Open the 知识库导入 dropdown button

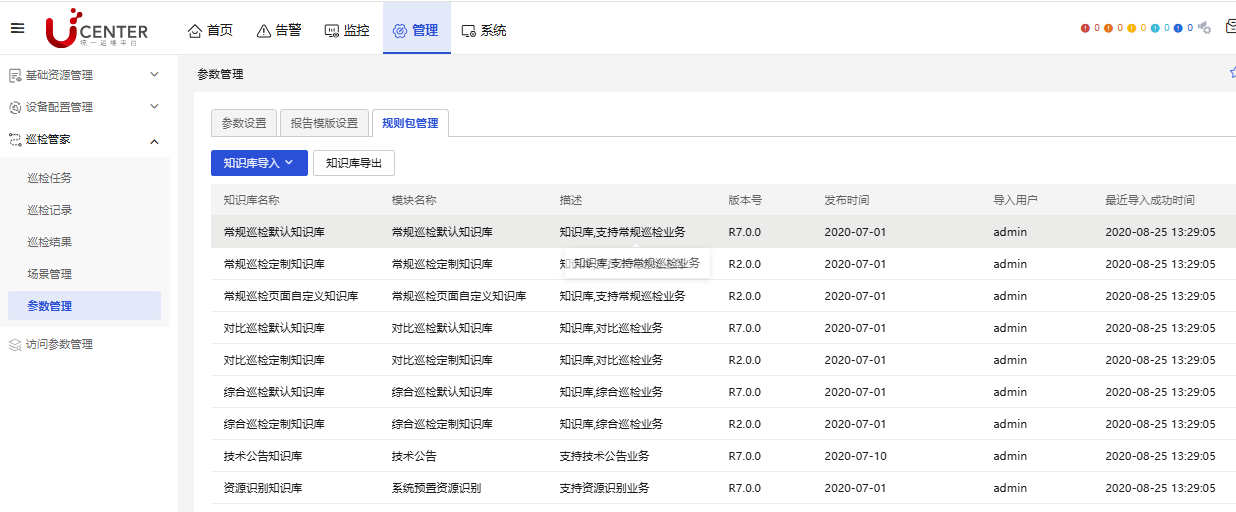[259, 163]
